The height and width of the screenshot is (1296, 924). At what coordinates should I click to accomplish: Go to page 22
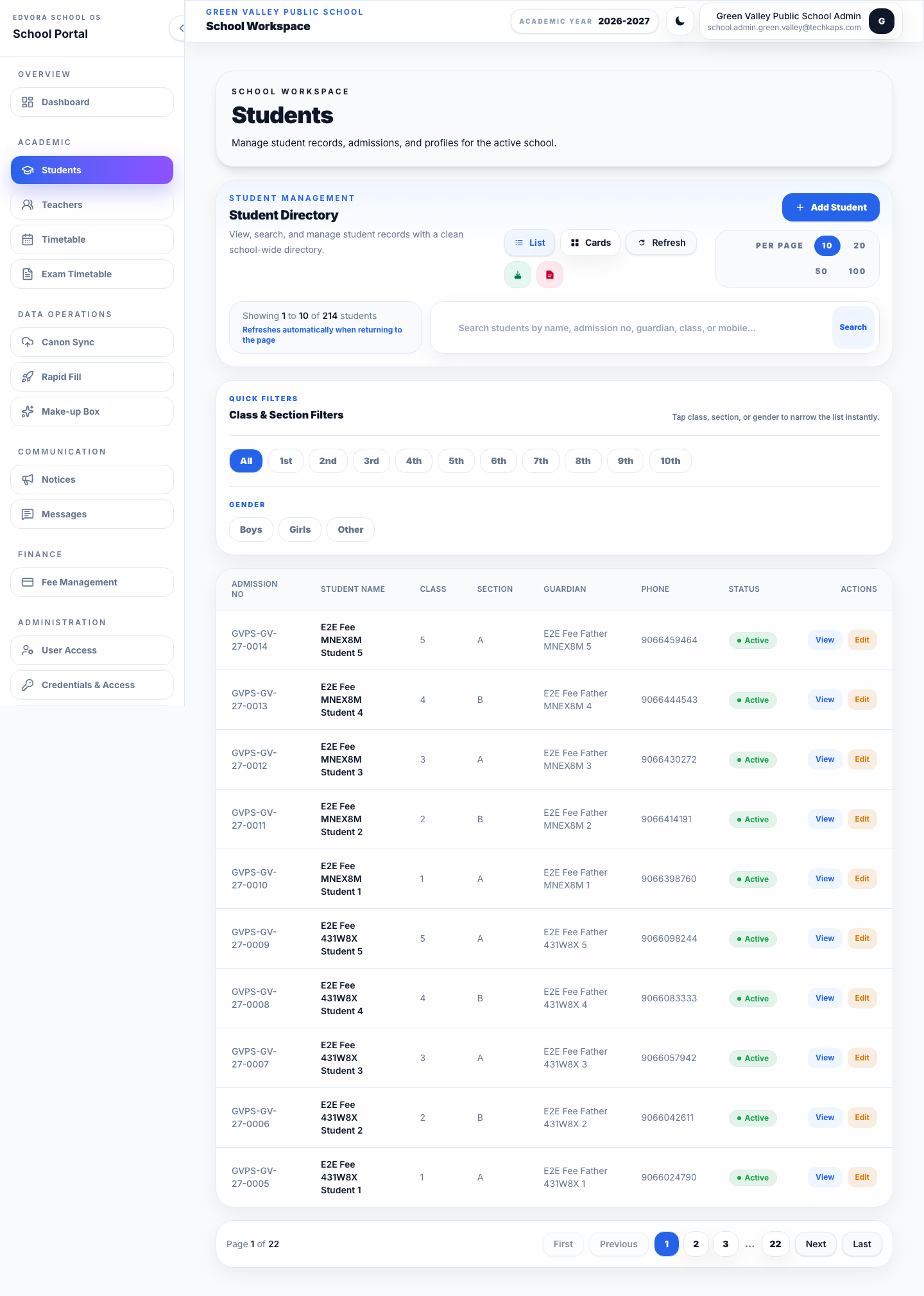pyautogui.click(x=776, y=1244)
